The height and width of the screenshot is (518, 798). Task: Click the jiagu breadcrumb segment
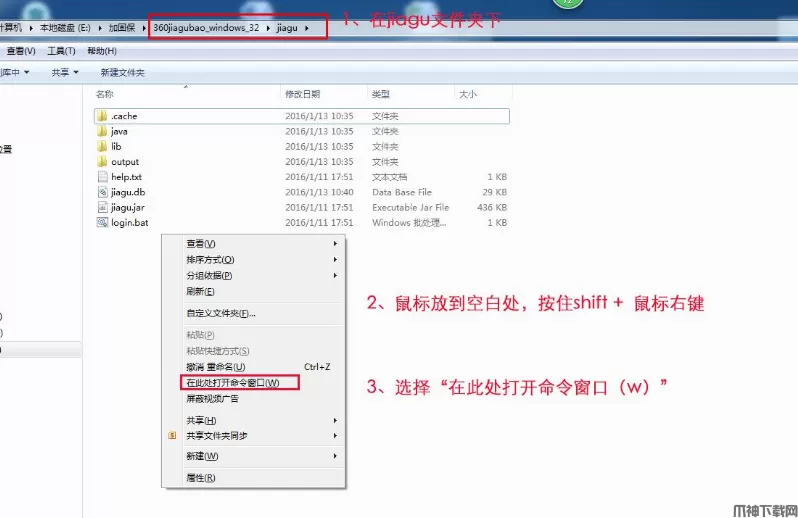287,27
